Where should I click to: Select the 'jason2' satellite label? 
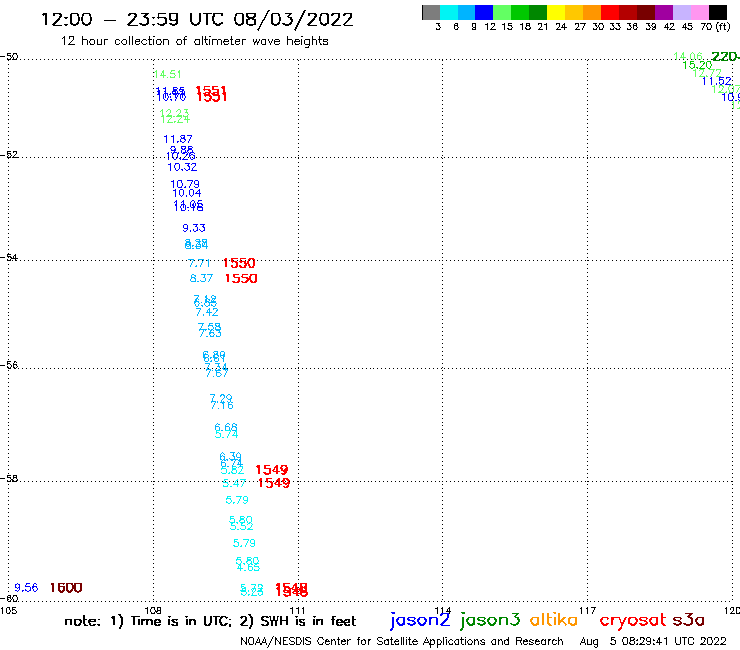click(420, 620)
